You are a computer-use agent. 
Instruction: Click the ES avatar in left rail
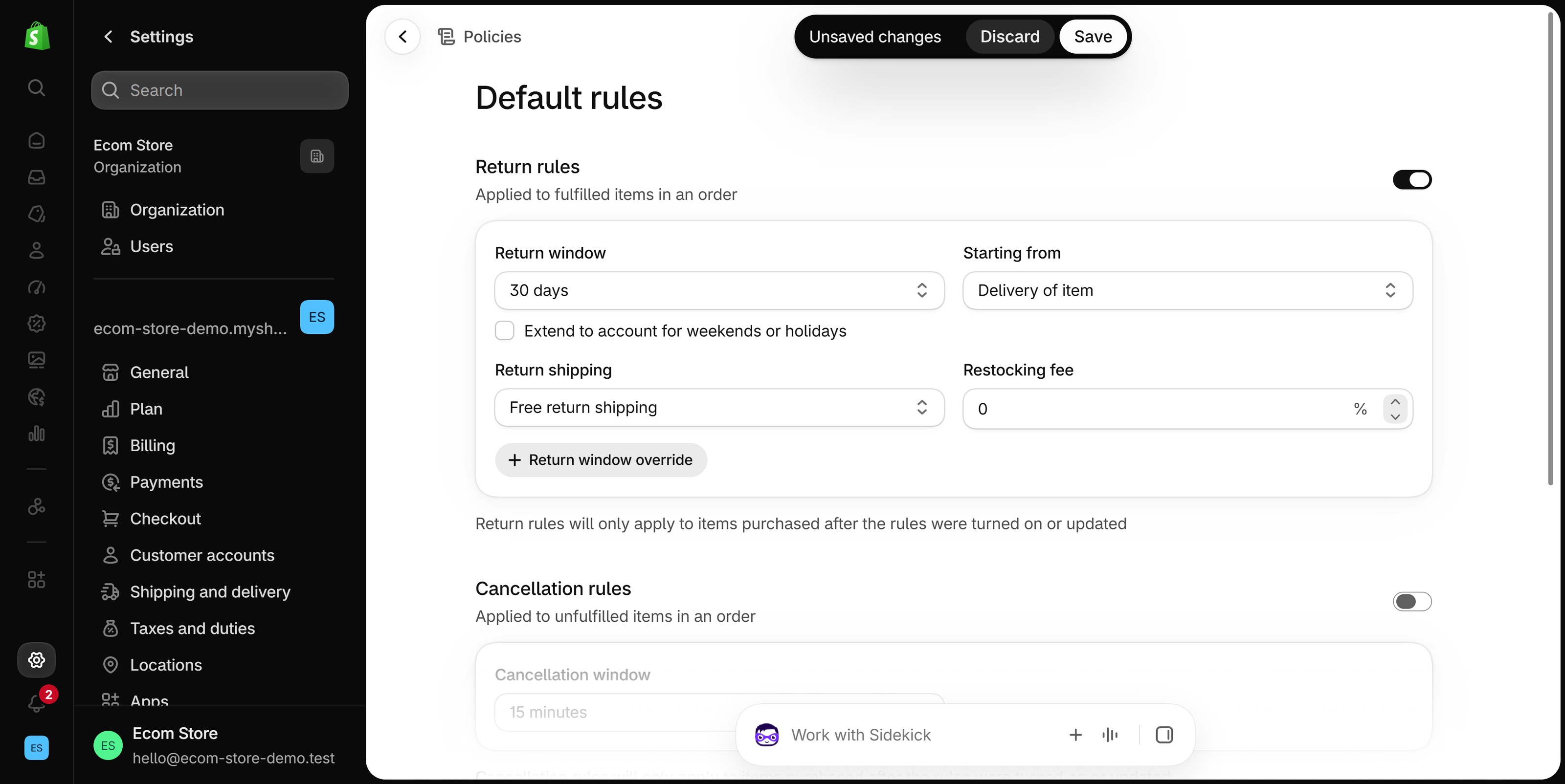pos(37,747)
